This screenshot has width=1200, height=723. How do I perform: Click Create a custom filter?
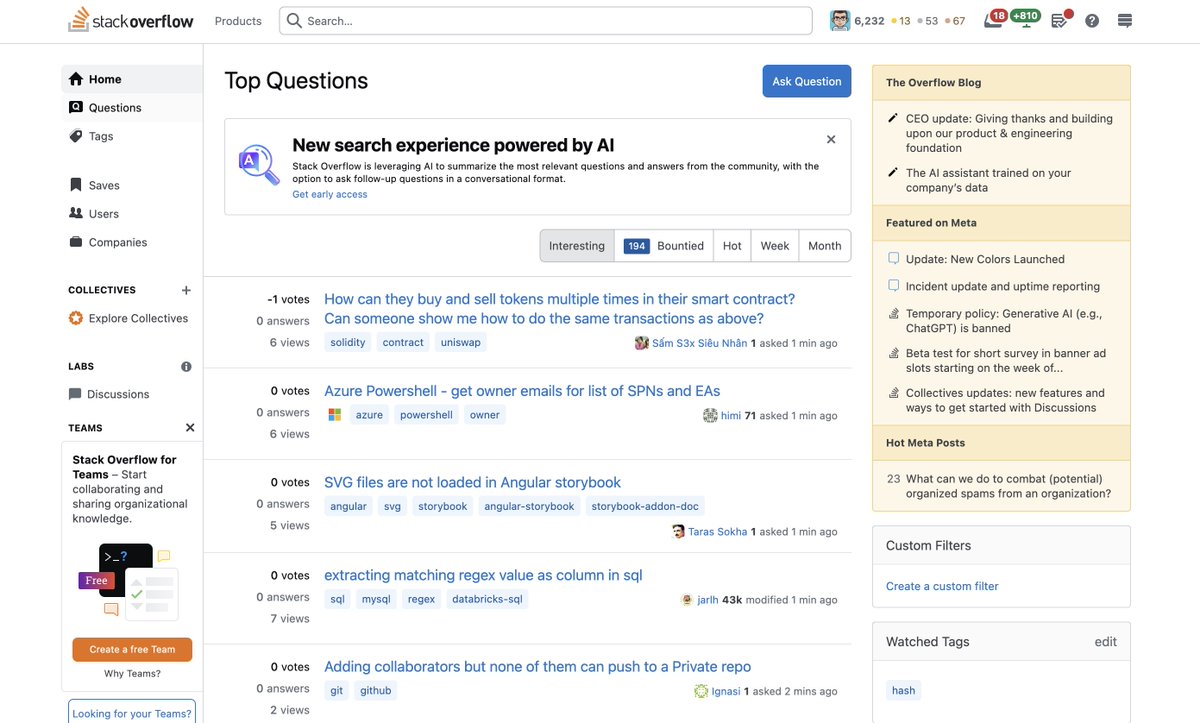pos(942,586)
